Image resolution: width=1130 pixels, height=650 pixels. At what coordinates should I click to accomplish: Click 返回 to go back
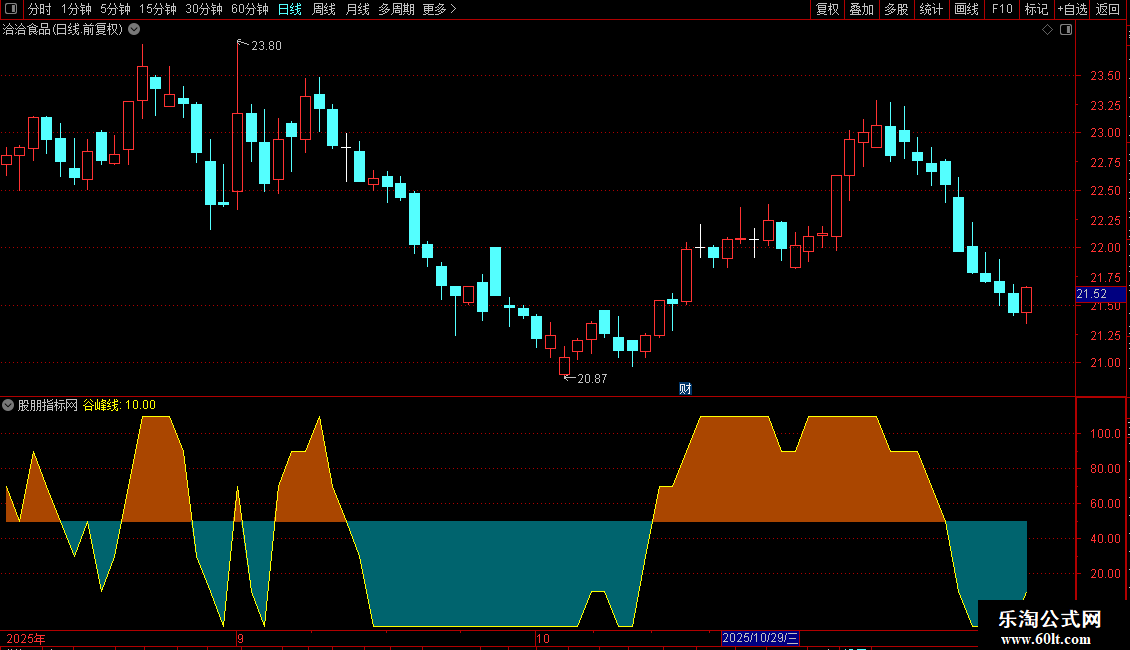[x=1108, y=9]
